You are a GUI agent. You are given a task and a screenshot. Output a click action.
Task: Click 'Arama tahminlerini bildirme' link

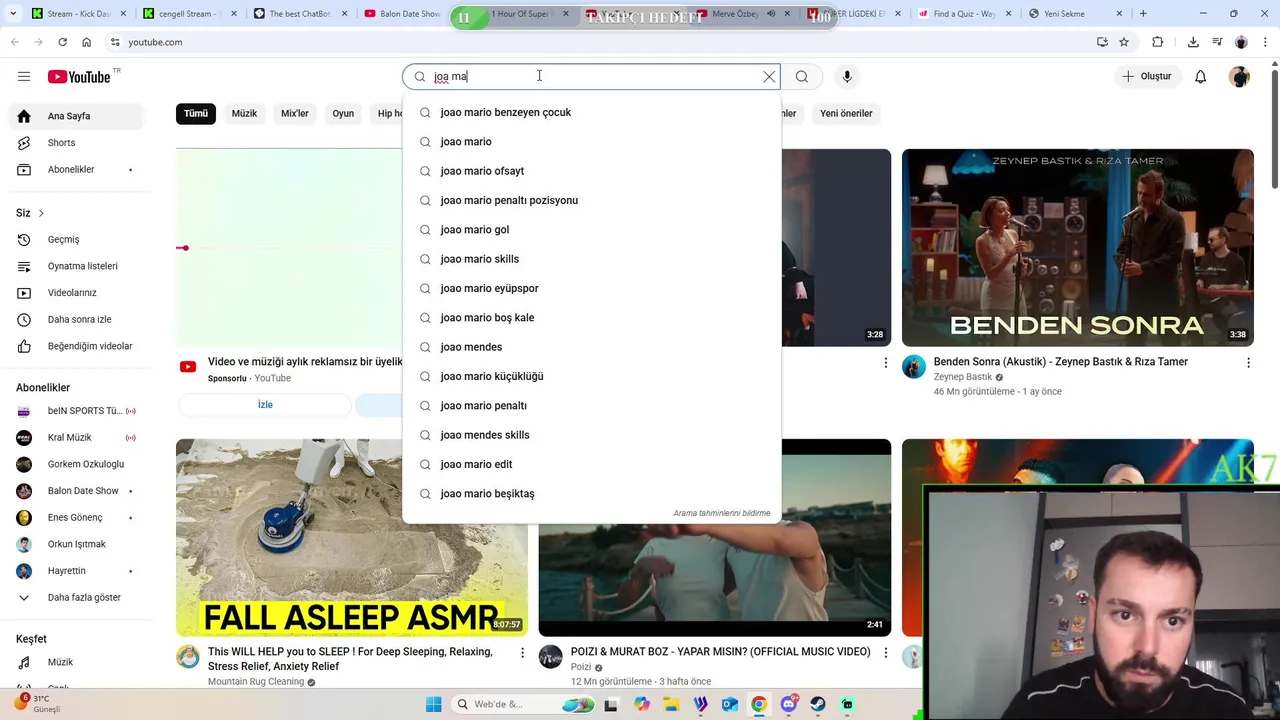[721, 513]
